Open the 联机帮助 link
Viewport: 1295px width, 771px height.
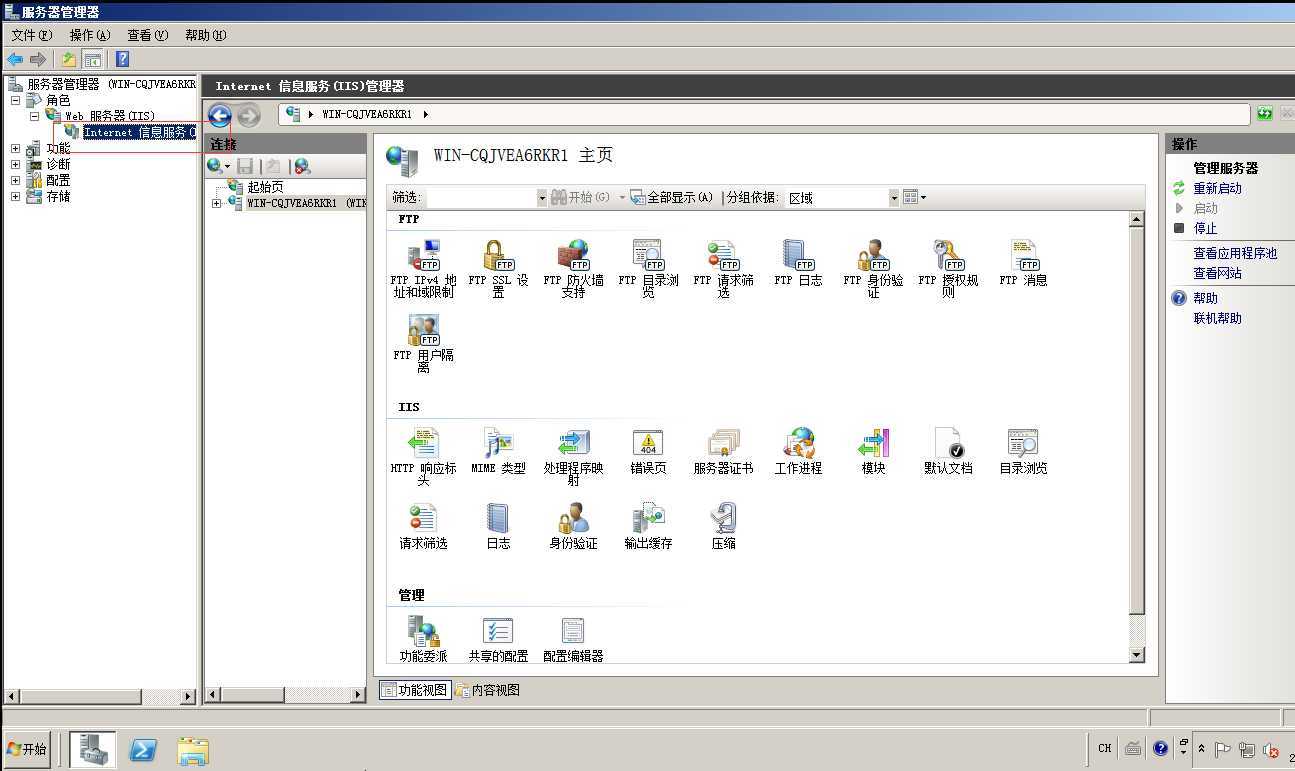pyautogui.click(x=1217, y=318)
